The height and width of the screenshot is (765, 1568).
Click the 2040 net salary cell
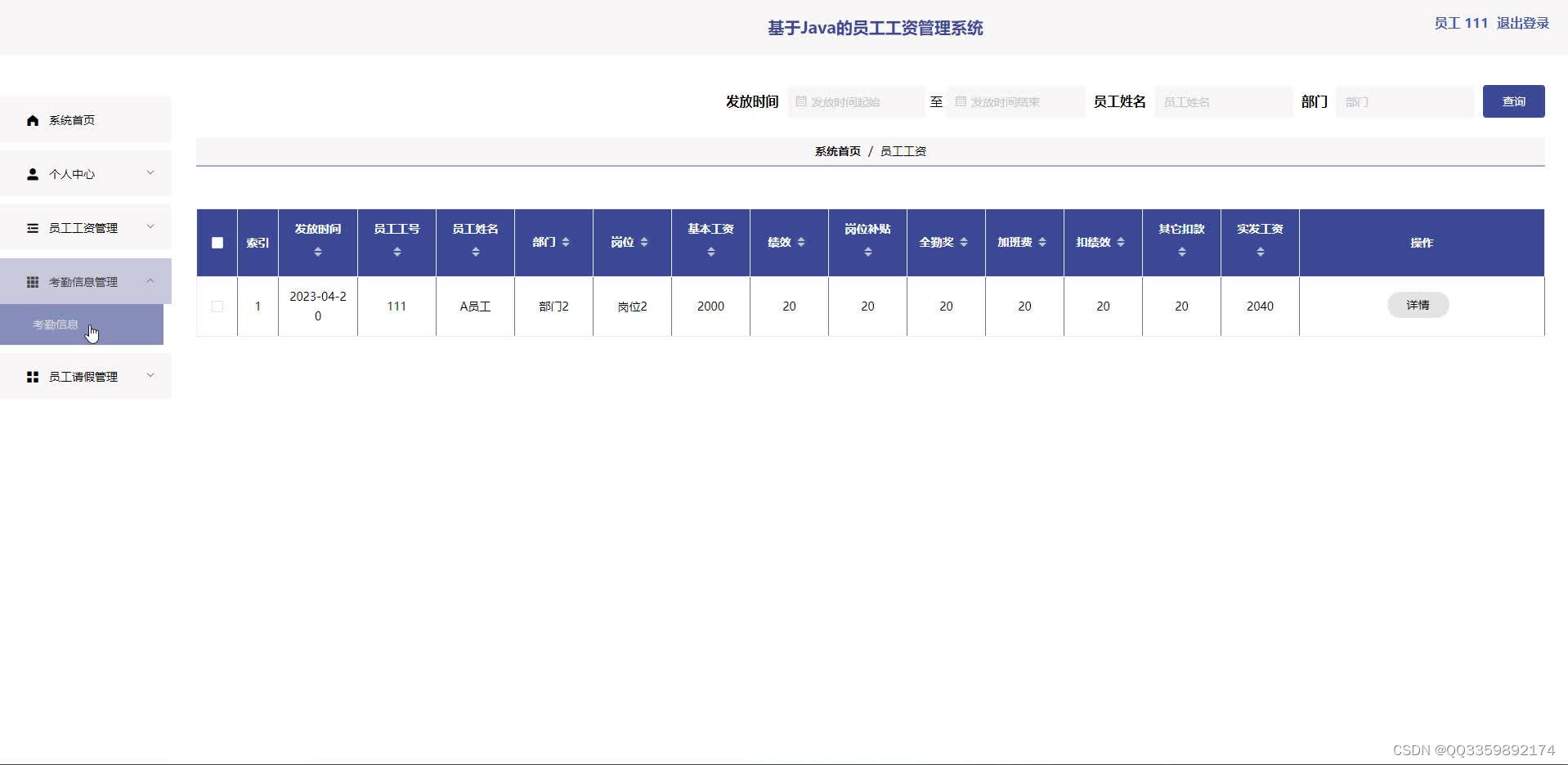1260,306
